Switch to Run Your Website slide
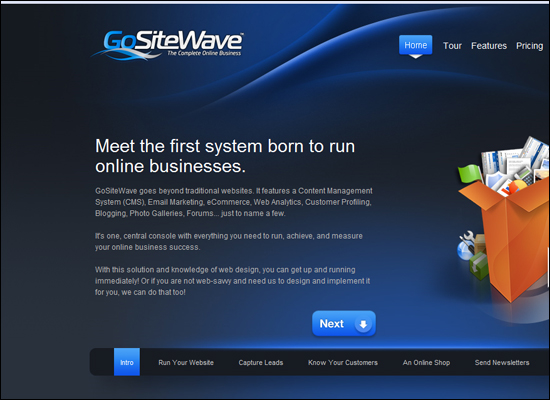The height and width of the screenshot is (400, 550). 186,362
